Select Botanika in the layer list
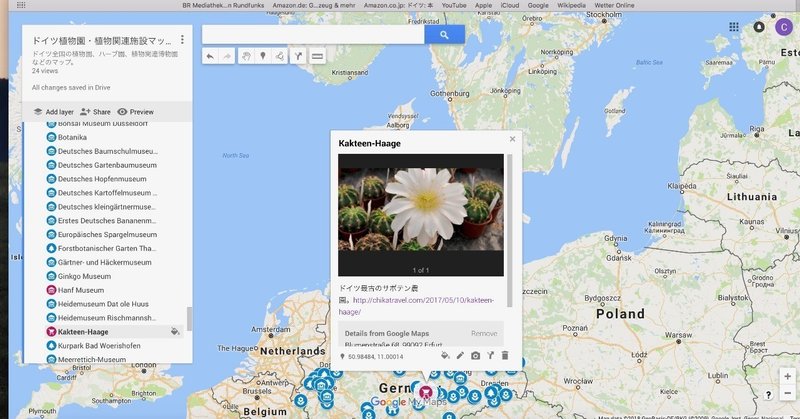The height and width of the screenshot is (419, 800). point(72,137)
